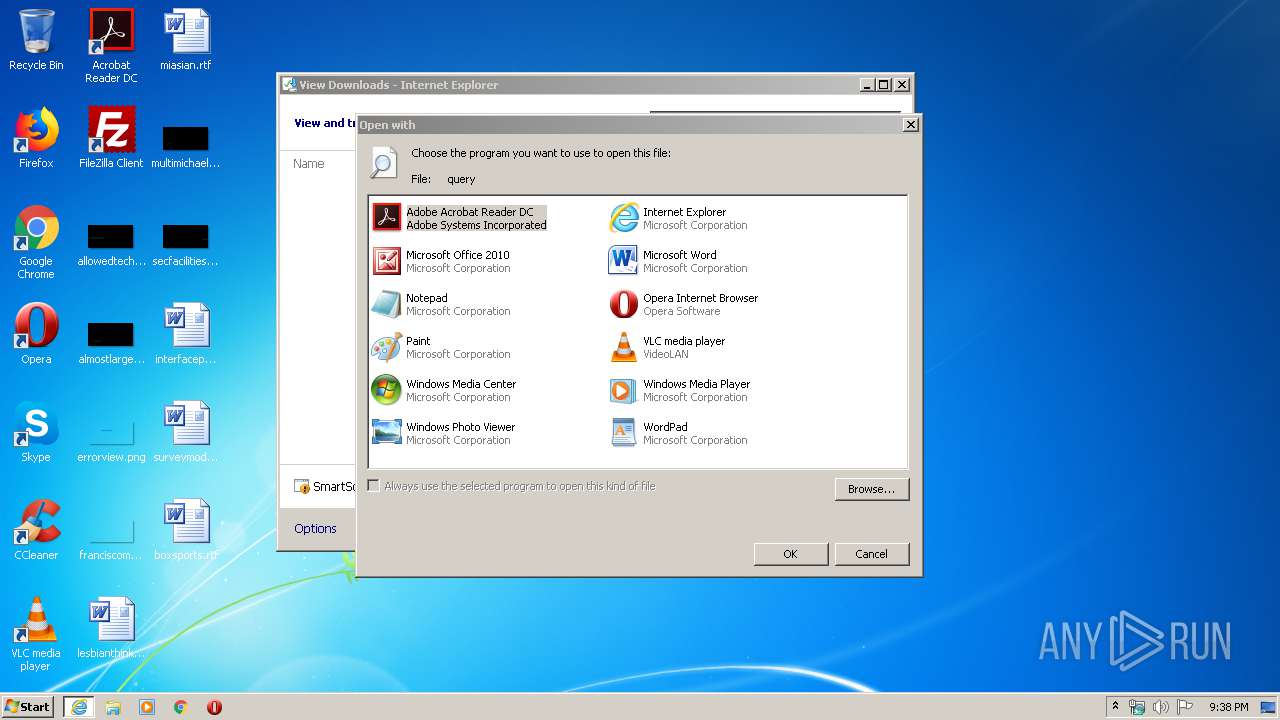Click the Name column header in View Downloads
This screenshot has width=1280, height=720.
(x=309, y=163)
